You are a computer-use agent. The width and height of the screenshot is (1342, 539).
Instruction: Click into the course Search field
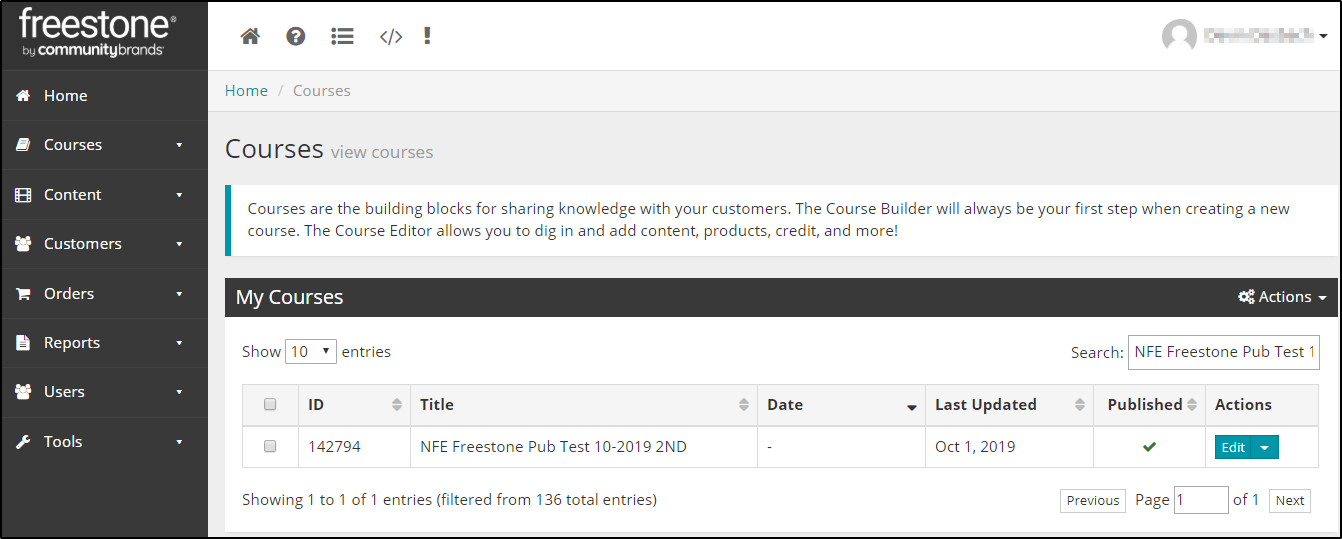pos(1223,352)
